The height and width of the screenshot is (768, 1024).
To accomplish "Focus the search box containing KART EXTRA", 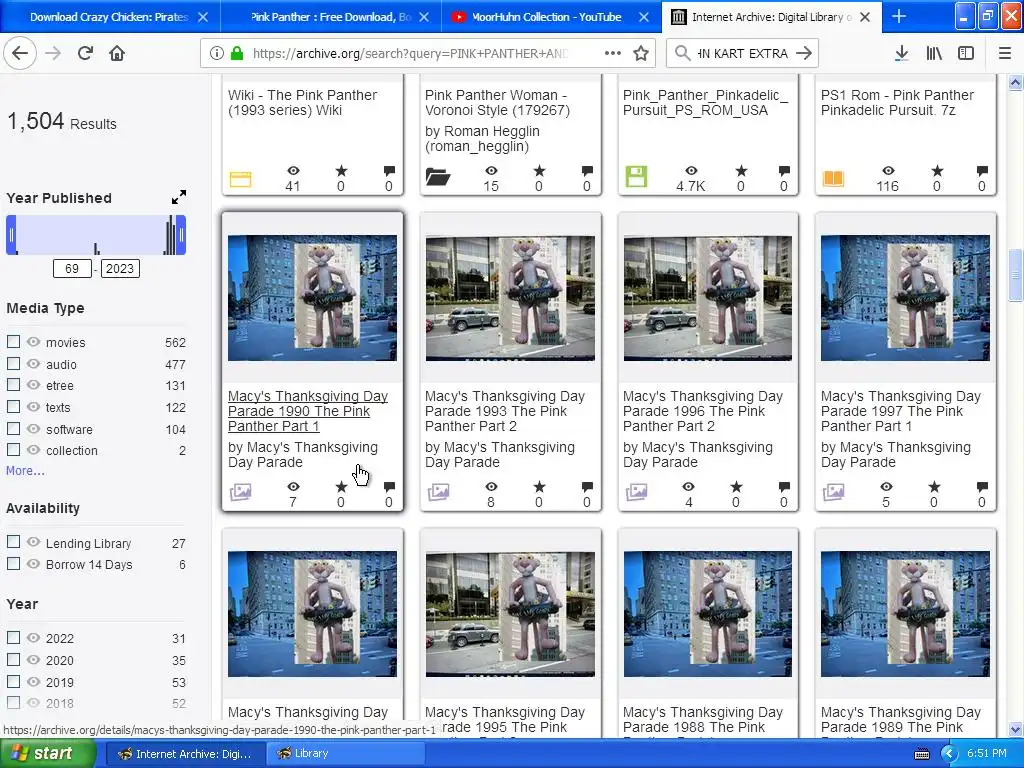I will (x=741, y=54).
